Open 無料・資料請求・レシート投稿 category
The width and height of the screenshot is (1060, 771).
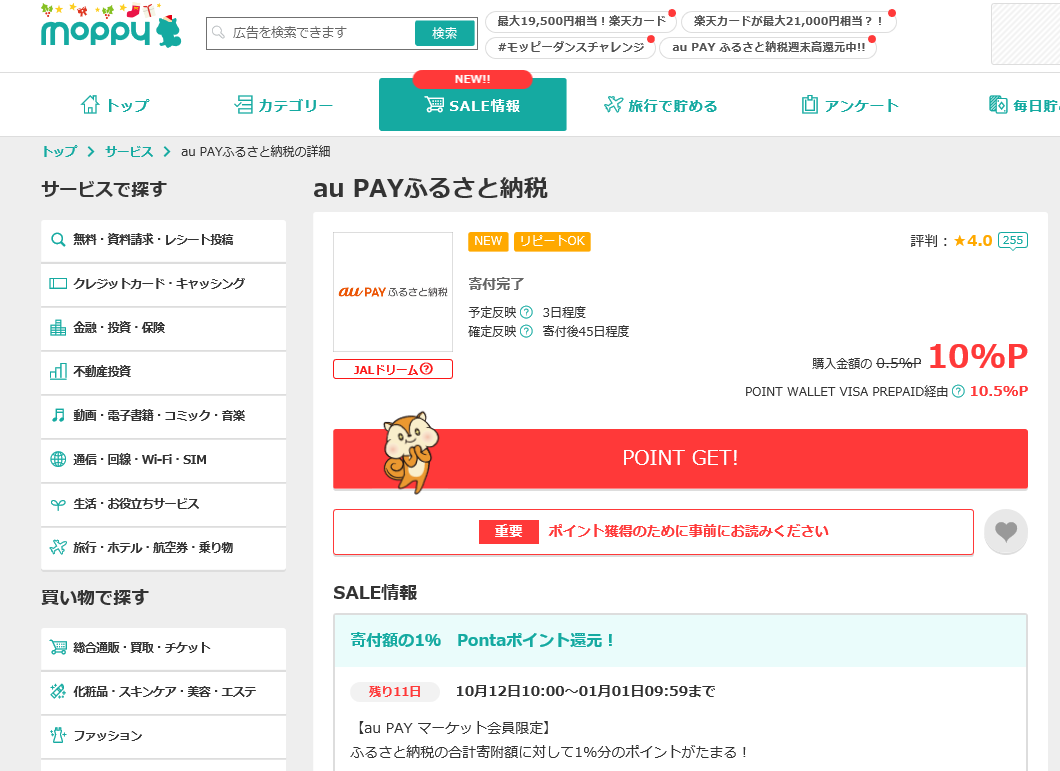(164, 240)
